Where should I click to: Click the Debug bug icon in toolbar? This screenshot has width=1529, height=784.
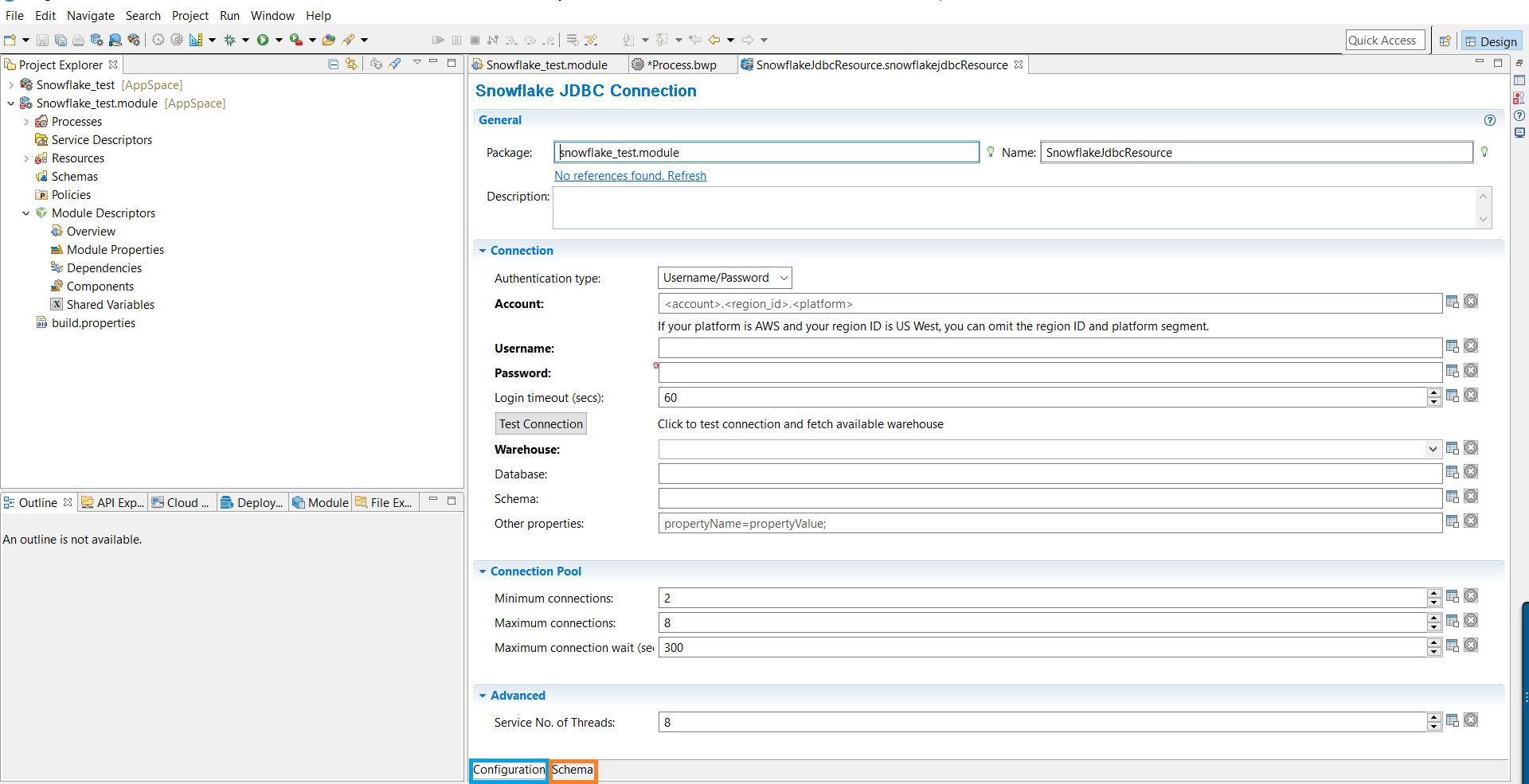(229, 40)
